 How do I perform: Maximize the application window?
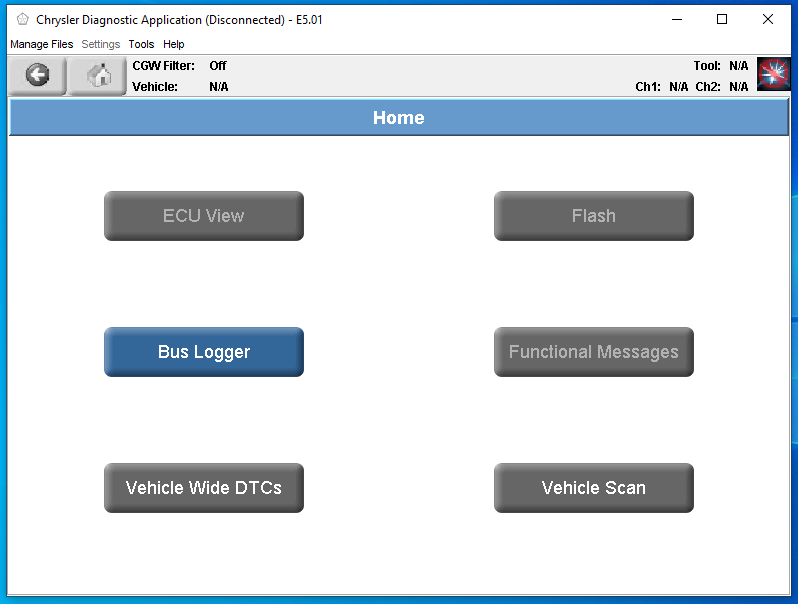722,19
